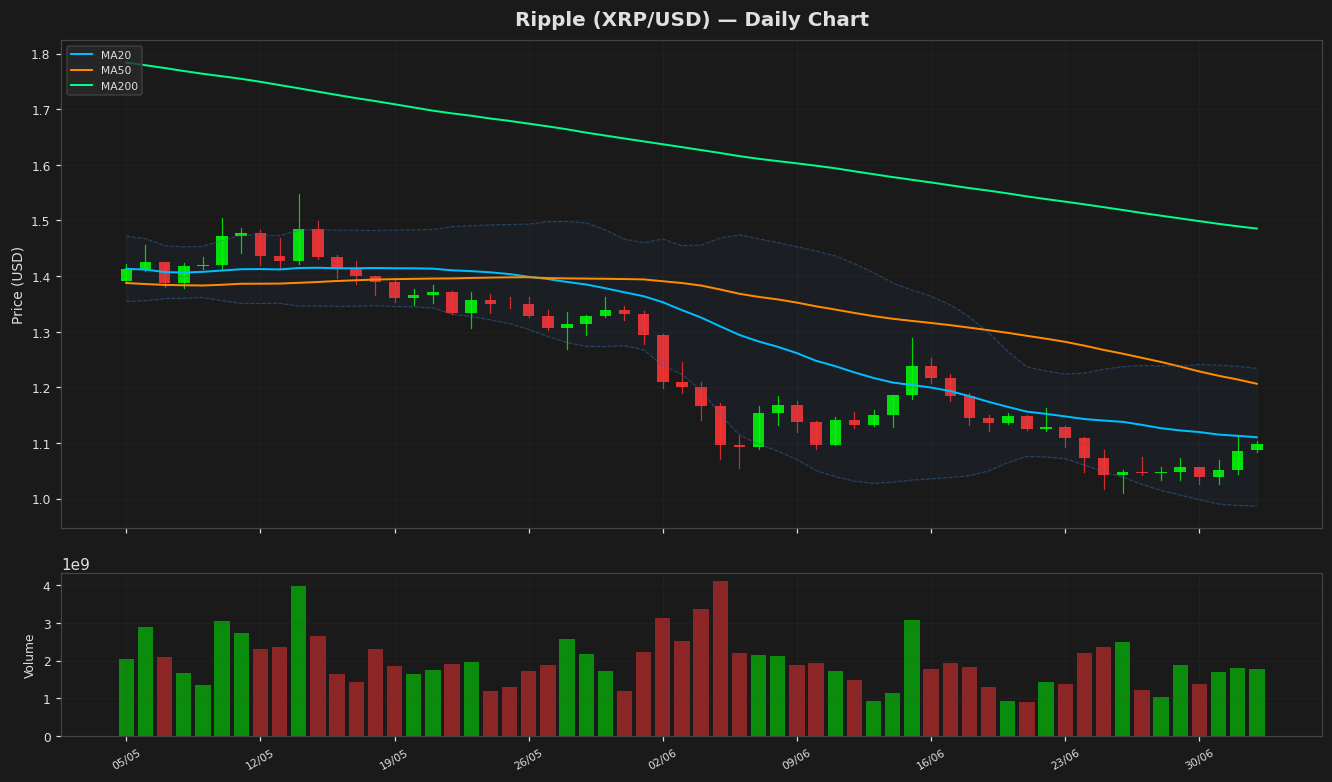Click the 1.5 price axis tick

coord(40,221)
